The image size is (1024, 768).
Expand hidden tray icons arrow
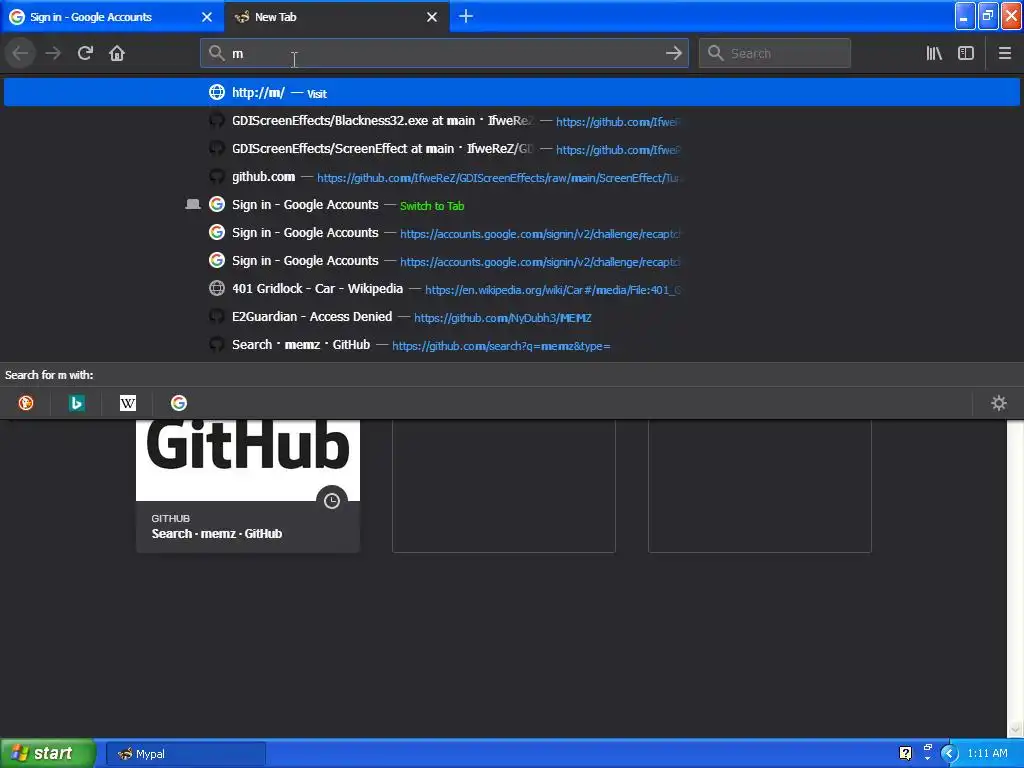949,754
